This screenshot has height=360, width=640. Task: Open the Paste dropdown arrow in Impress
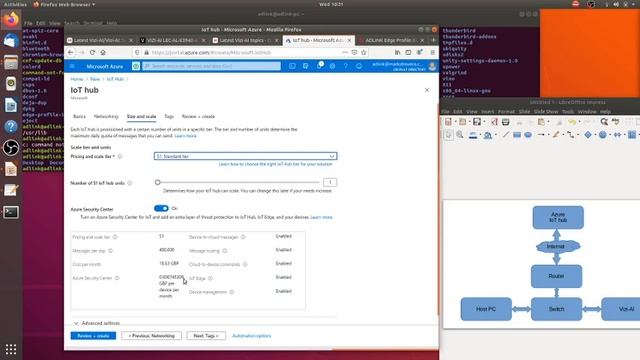[548, 122]
